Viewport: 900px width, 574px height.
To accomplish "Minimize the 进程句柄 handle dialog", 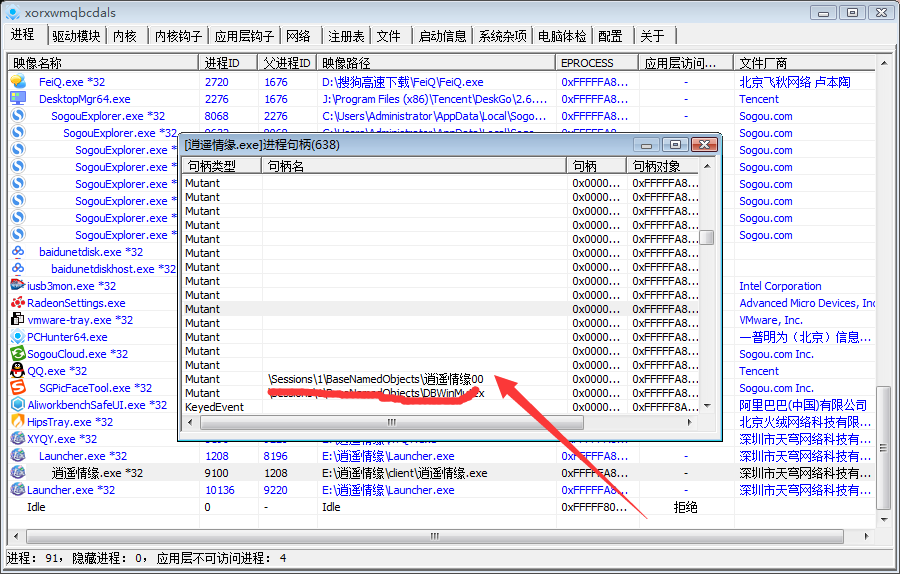I will click(x=646, y=145).
